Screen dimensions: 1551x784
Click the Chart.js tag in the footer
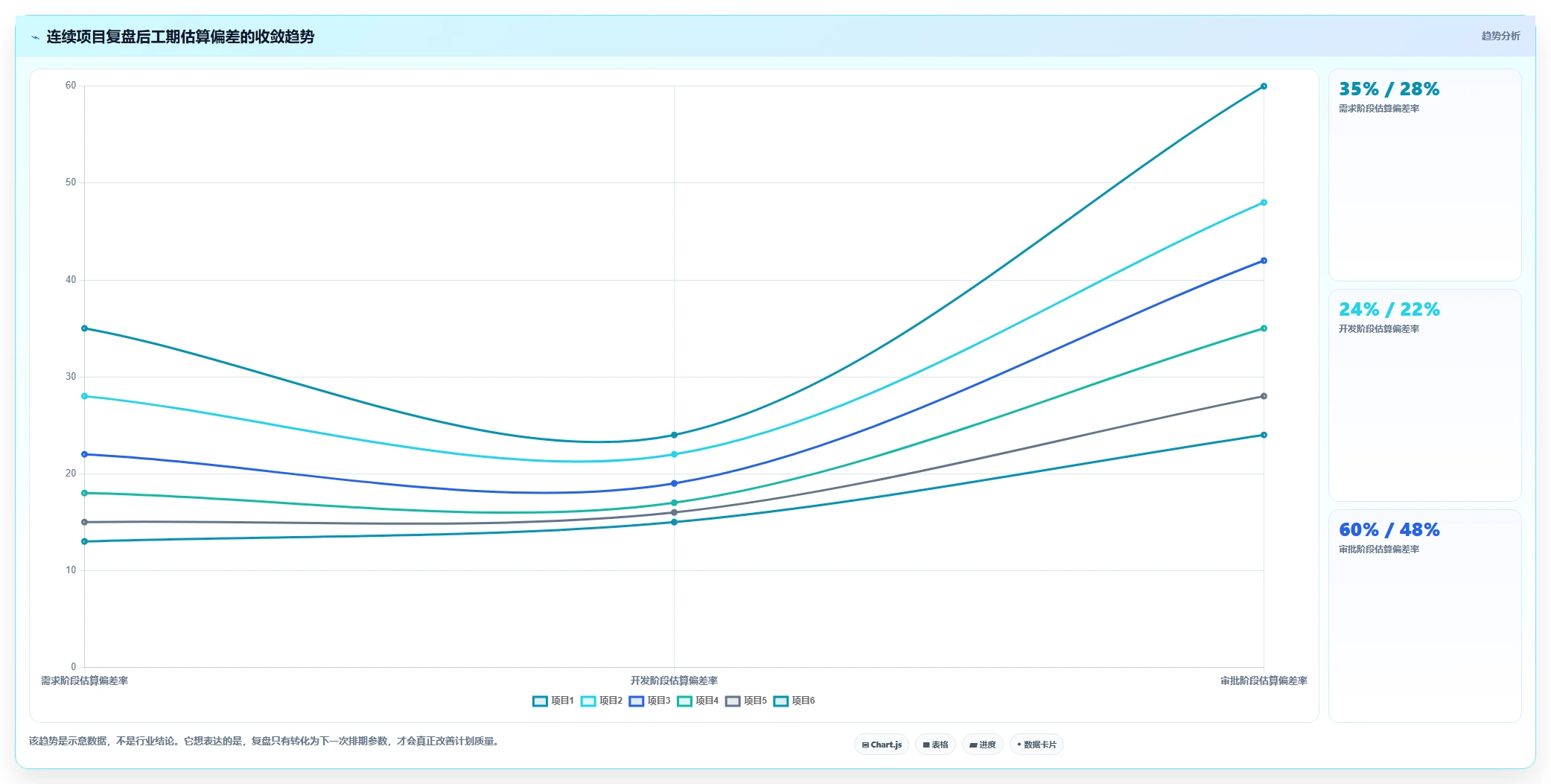coord(882,745)
